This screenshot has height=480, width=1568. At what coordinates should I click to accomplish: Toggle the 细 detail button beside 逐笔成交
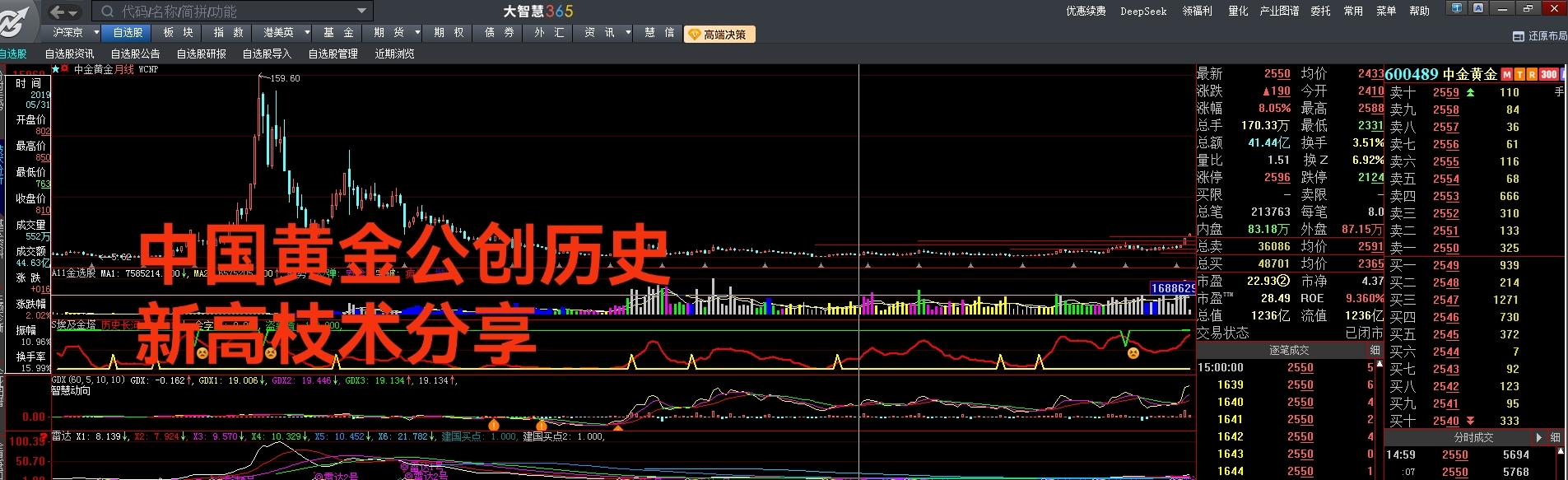coord(1375,351)
